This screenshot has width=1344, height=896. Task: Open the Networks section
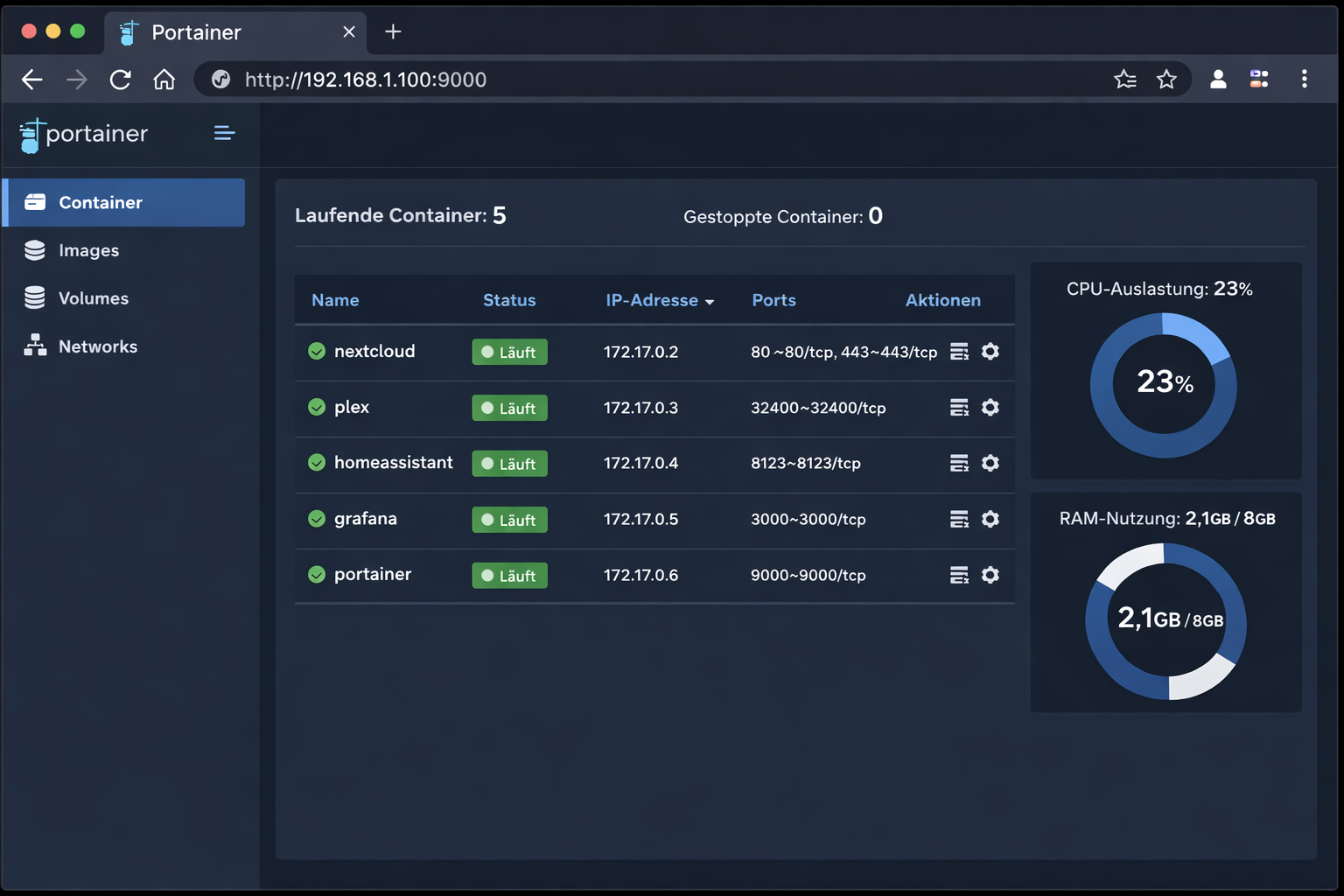[97, 346]
